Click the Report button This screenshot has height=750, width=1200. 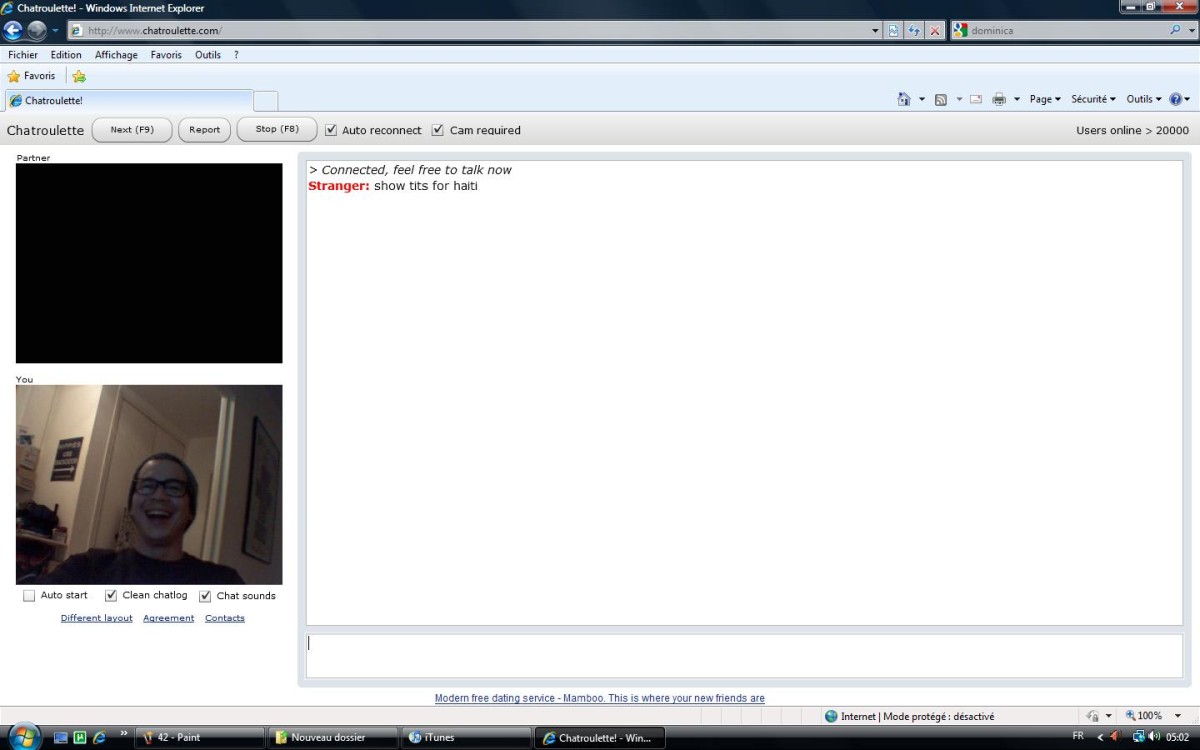[x=204, y=130]
